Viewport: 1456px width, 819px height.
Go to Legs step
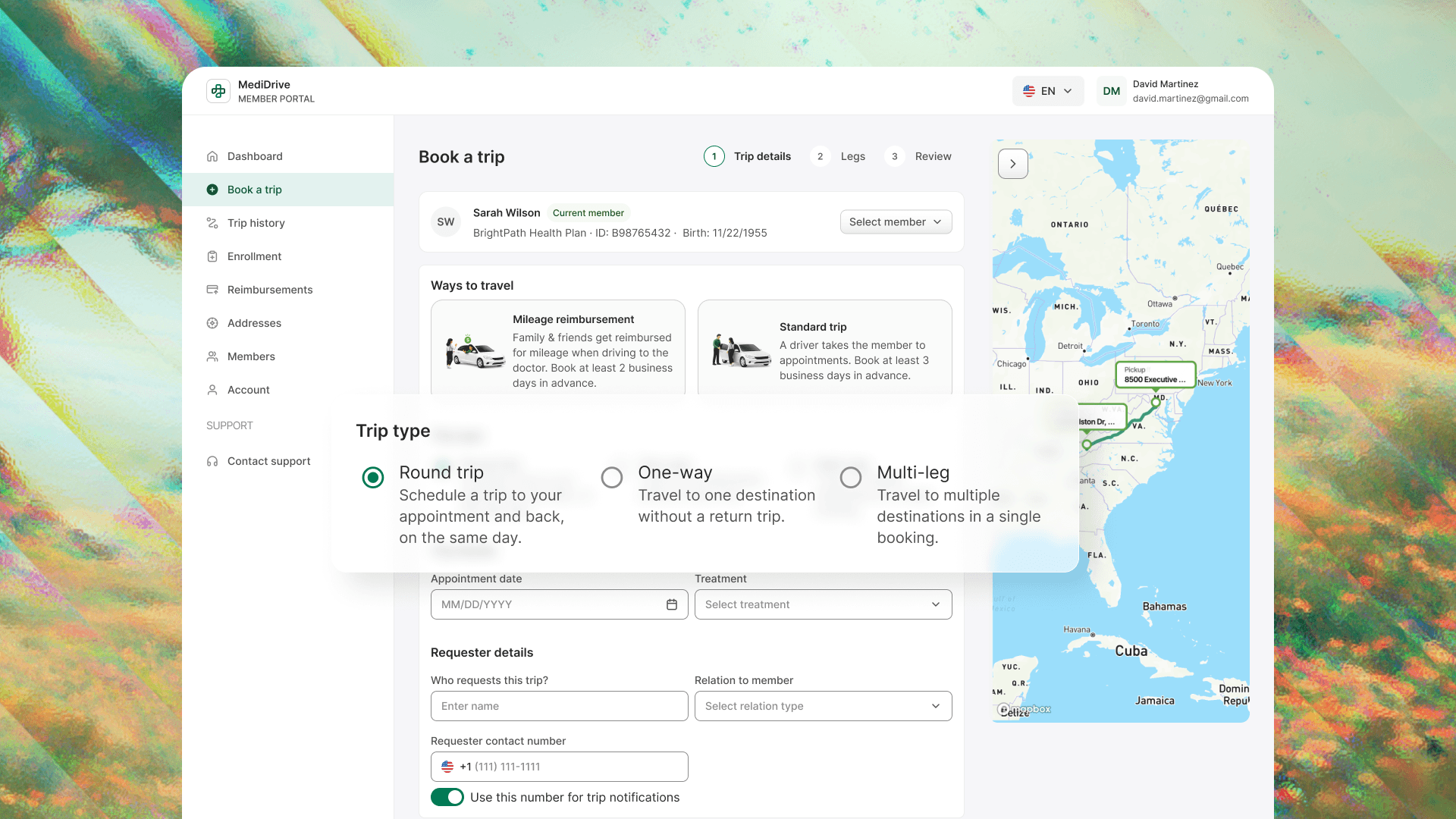coord(838,156)
